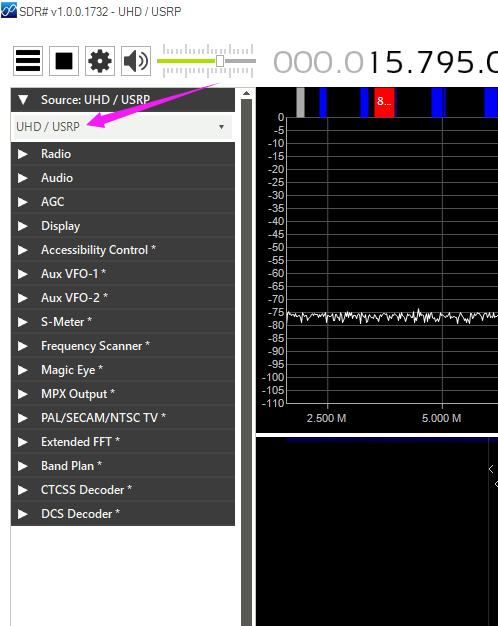The height and width of the screenshot is (626, 498).
Task: Expand the Aux VFO-2 panel
Action: coord(123,298)
